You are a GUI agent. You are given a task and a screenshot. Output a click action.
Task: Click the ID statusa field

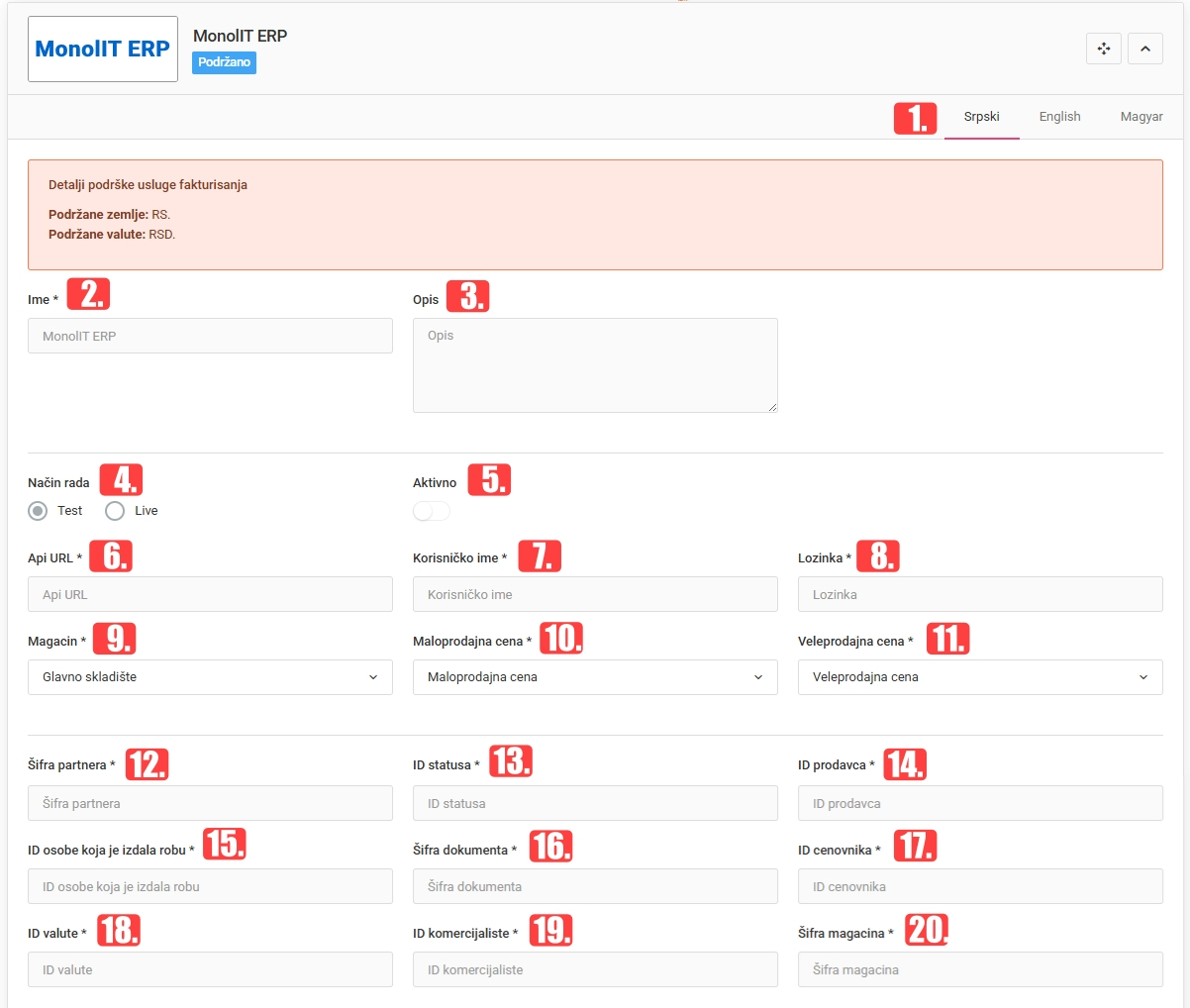[595, 804]
